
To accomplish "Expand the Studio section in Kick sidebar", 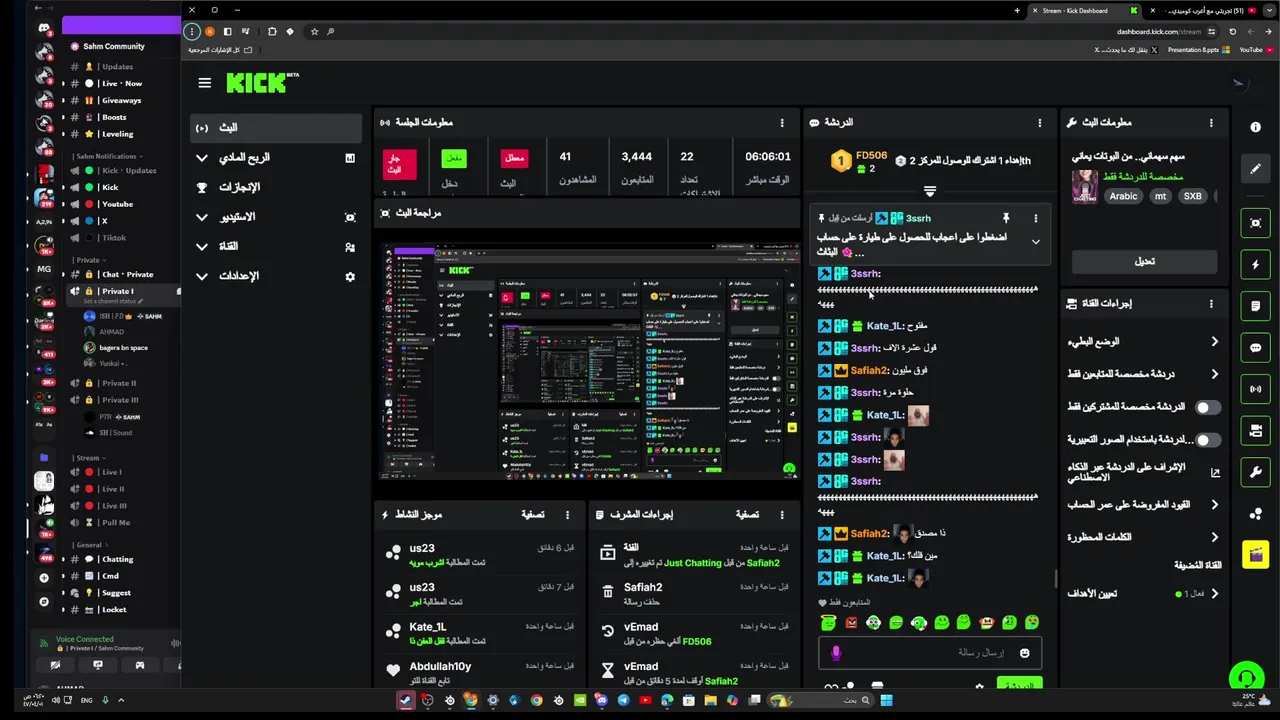I will pos(202,217).
